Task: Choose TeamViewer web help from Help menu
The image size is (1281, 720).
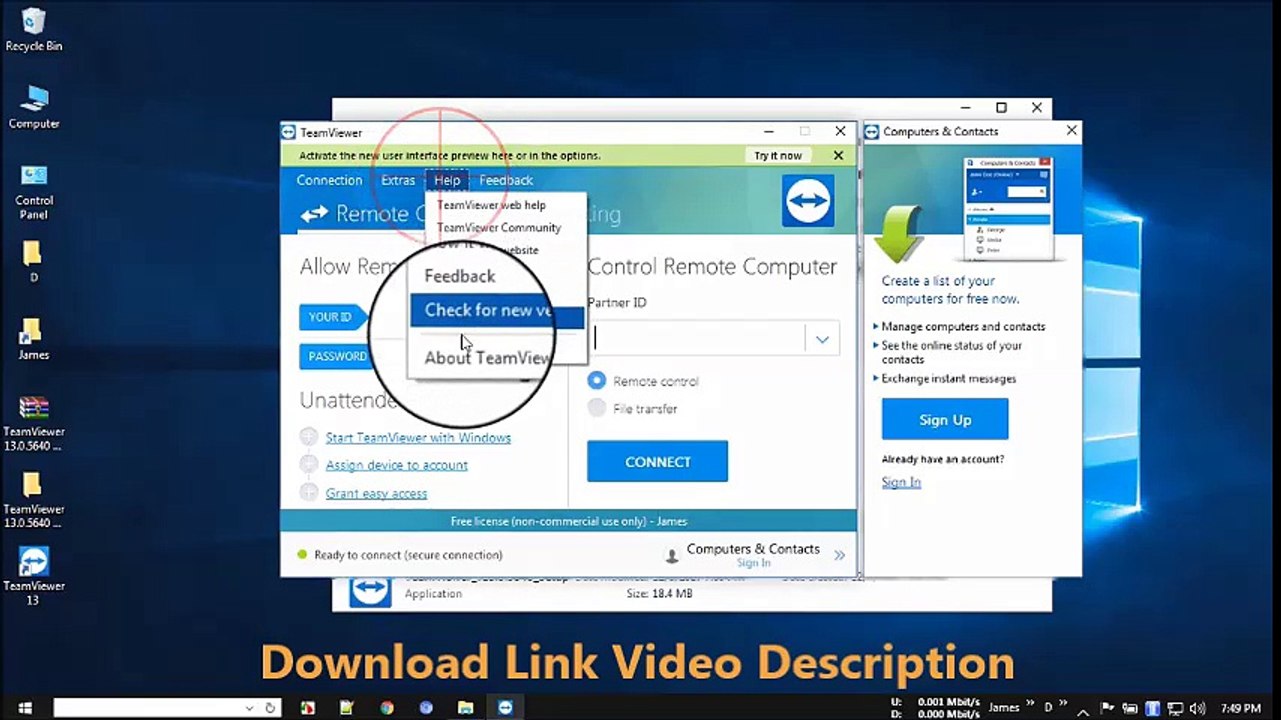Action: coord(491,205)
